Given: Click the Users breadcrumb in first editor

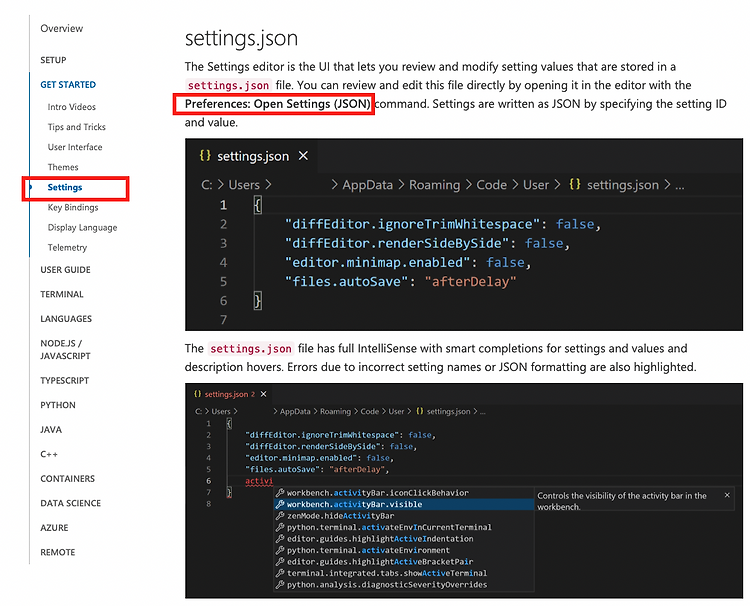Looking at the screenshot, I should [244, 185].
